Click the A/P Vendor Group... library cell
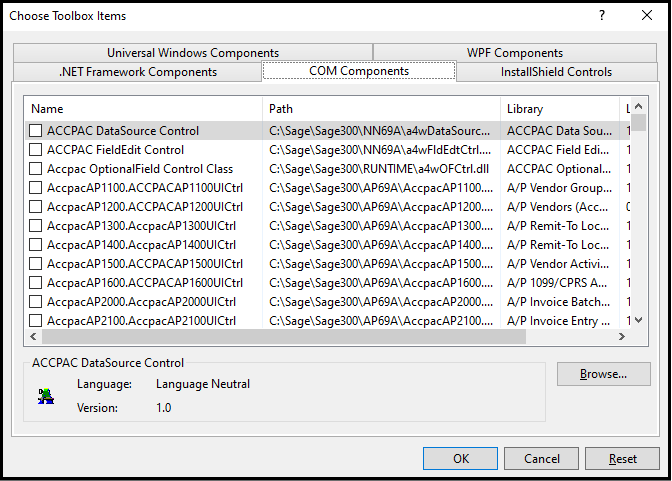672x481 pixels. coord(559,188)
